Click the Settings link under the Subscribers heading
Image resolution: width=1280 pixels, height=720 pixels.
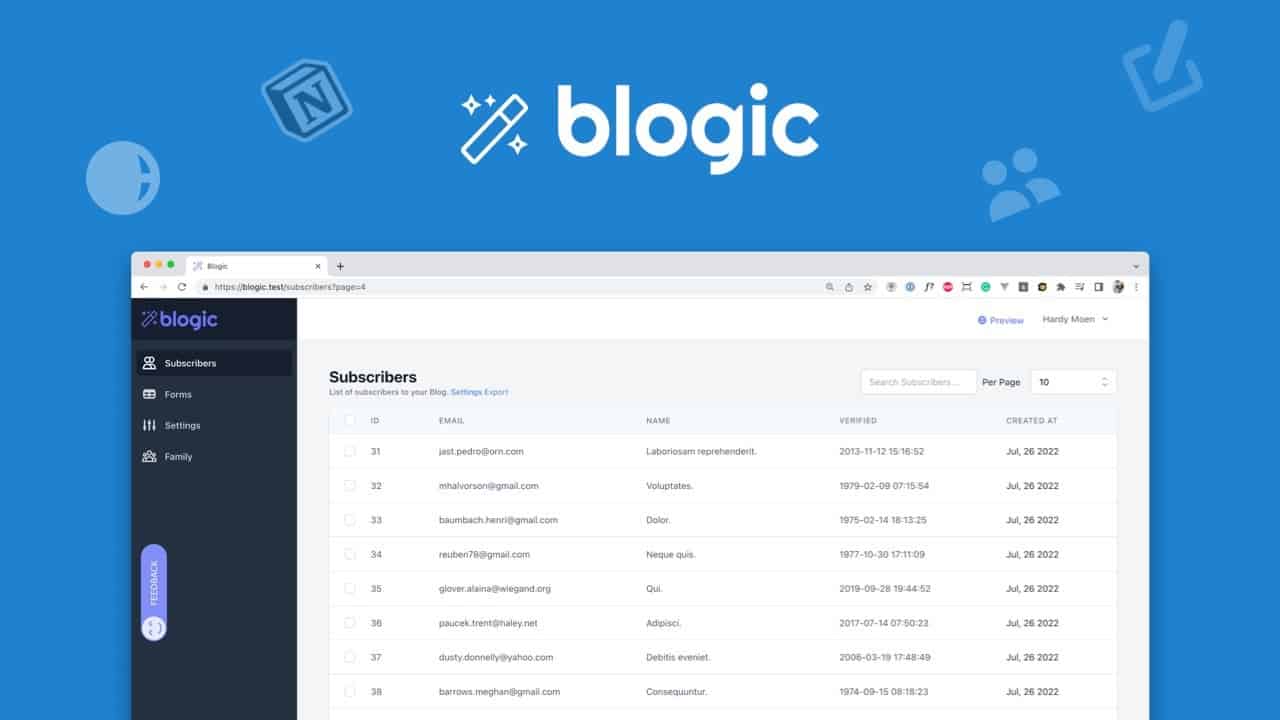click(465, 392)
